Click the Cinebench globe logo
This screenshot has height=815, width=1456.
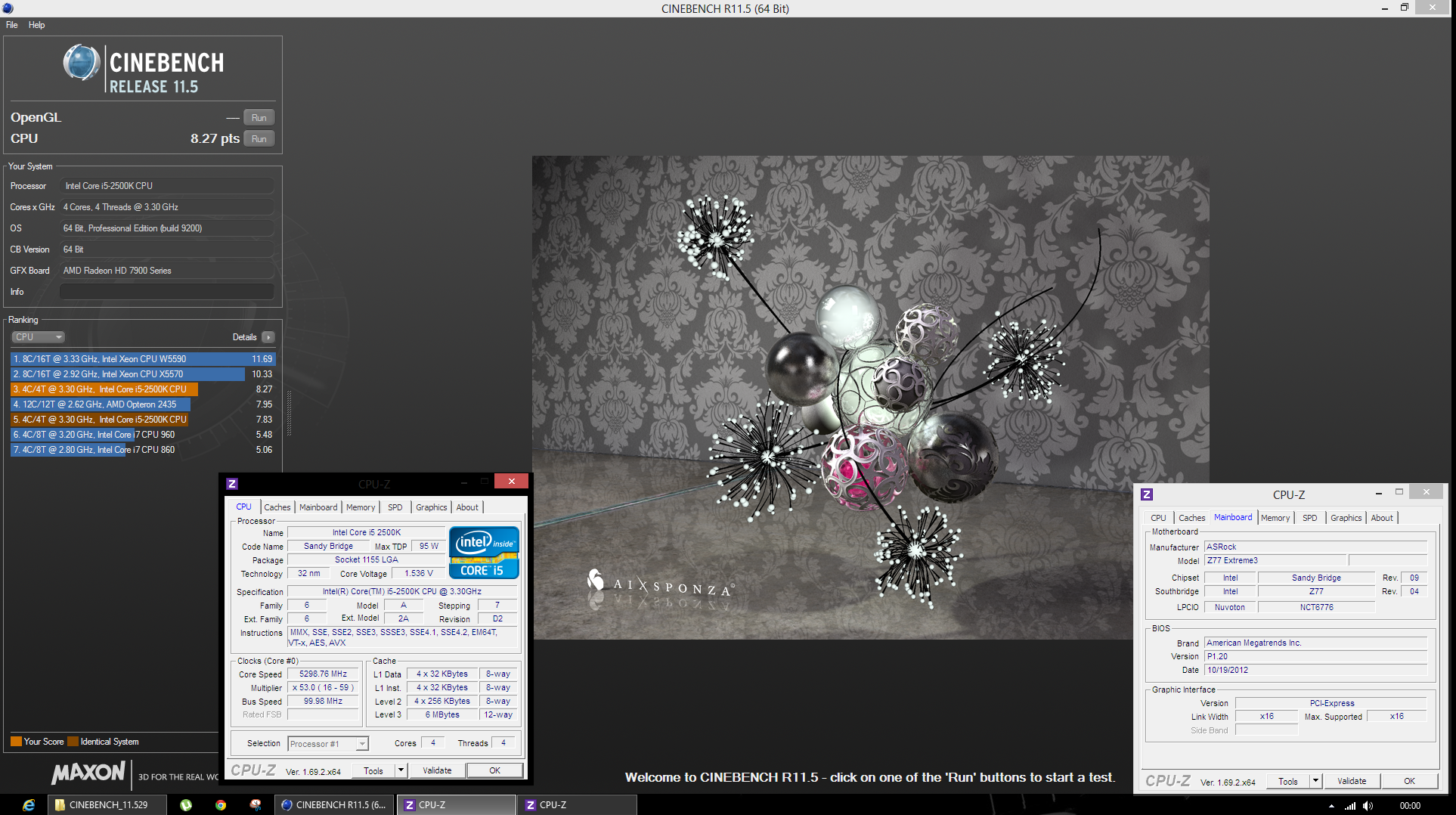click(x=82, y=62)
